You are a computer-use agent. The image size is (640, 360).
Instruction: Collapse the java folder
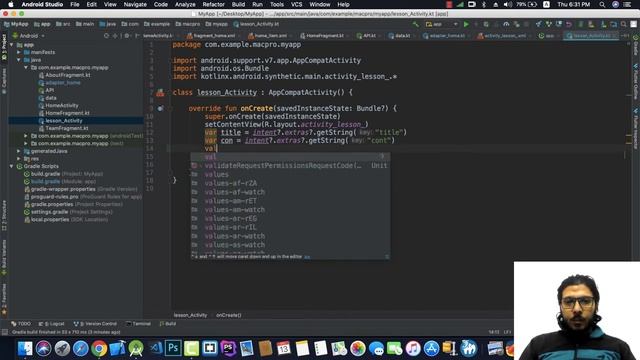coord(19,60)
